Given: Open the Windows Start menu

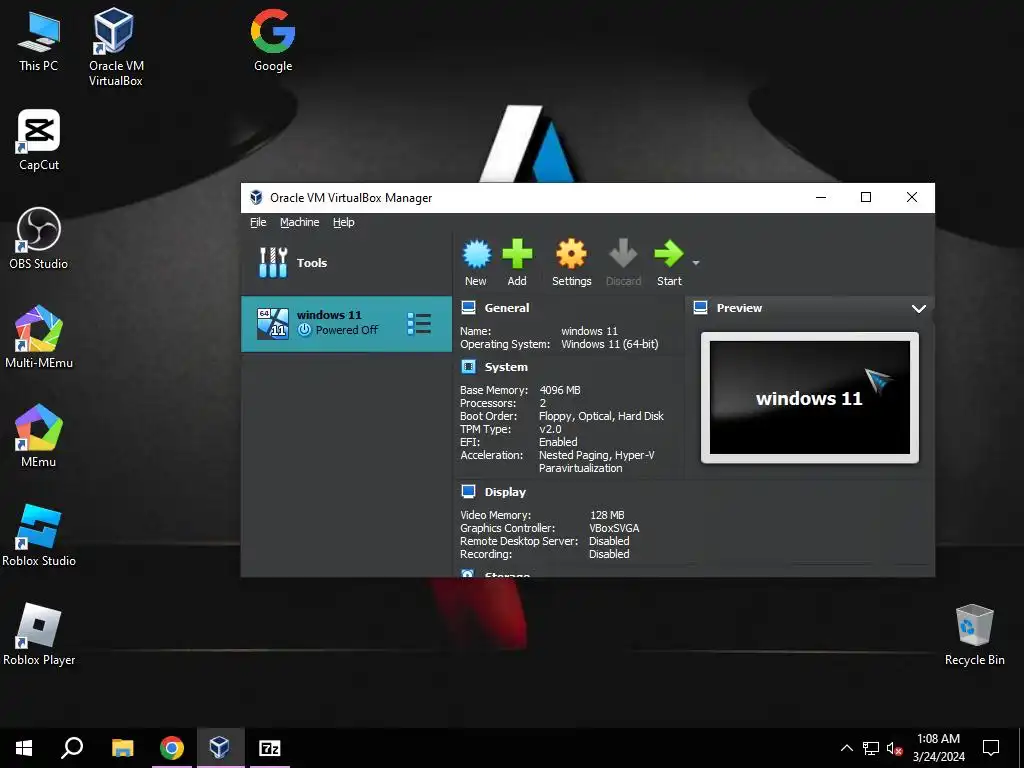Looking at the screenshot, I should click(24, 748).
